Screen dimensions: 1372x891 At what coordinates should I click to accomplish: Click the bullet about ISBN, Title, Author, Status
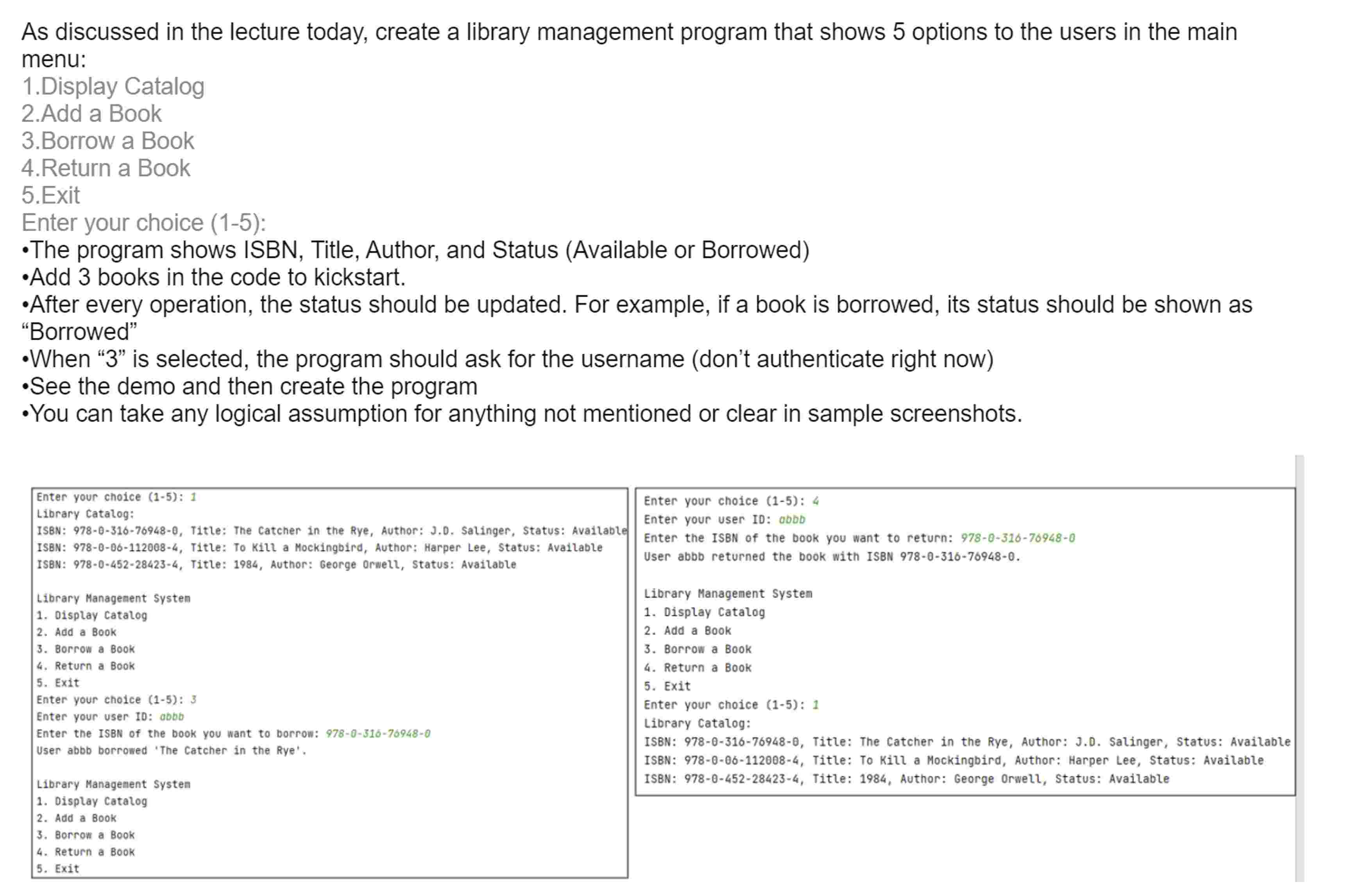tap(415, 250)
